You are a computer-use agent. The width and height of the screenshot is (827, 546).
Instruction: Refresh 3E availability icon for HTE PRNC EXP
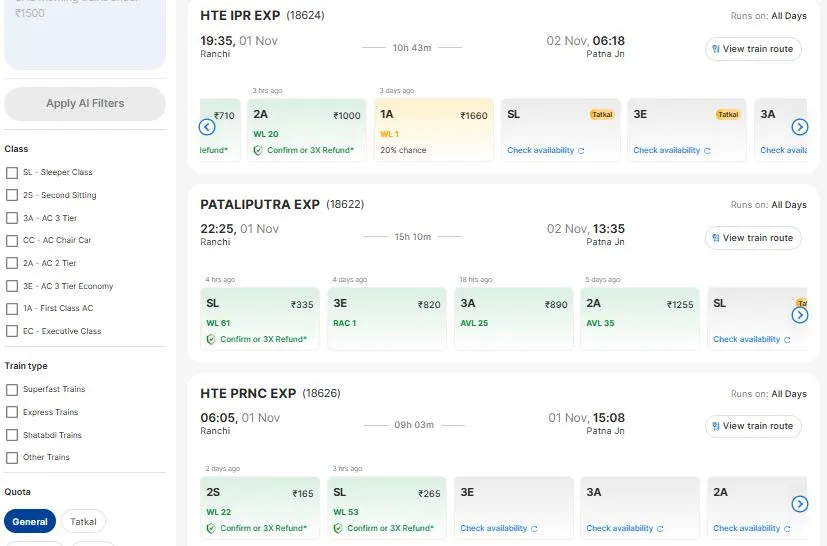click(x=534, y=529)
